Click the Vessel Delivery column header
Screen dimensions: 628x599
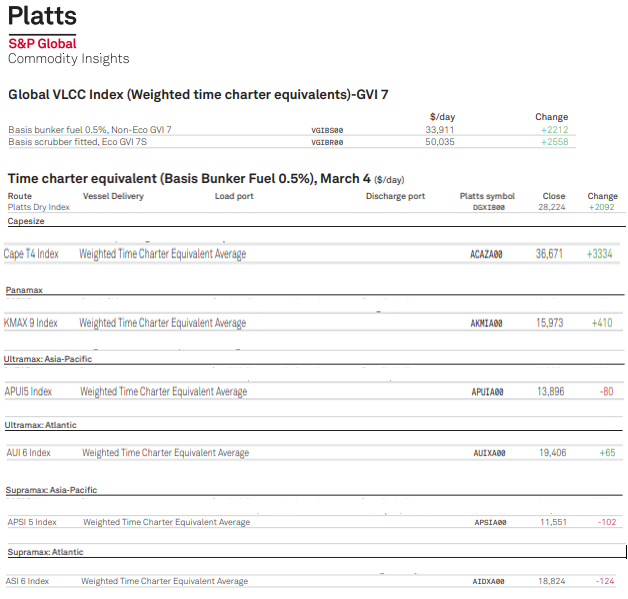click(x=113, y=196)
